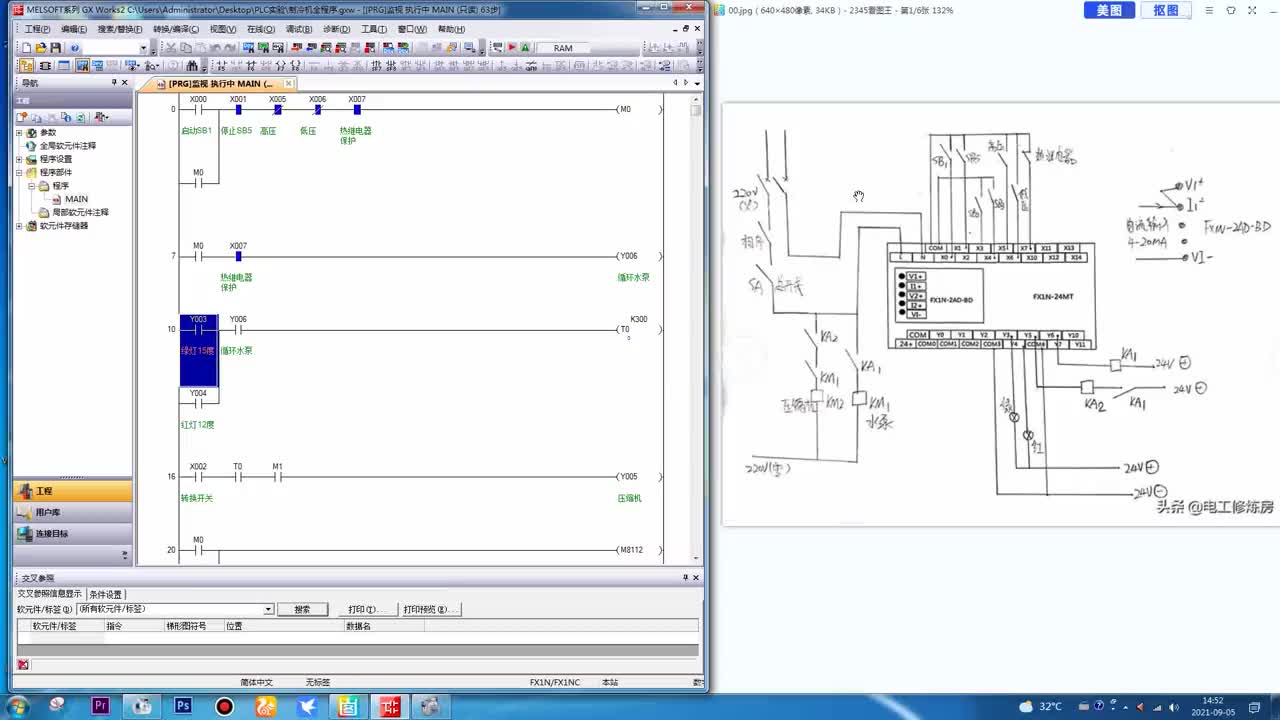1280x720 pixels.
Task: Click the binoculars Find device icon
Action: pyautogui.click(x=192, y=66)
